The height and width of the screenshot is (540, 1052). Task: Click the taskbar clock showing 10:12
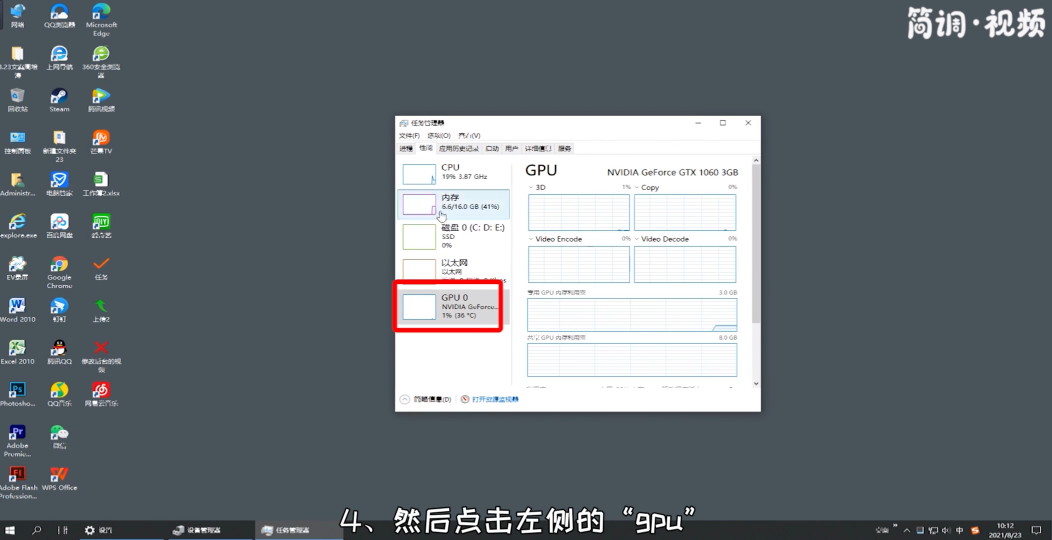point(1005,530)
